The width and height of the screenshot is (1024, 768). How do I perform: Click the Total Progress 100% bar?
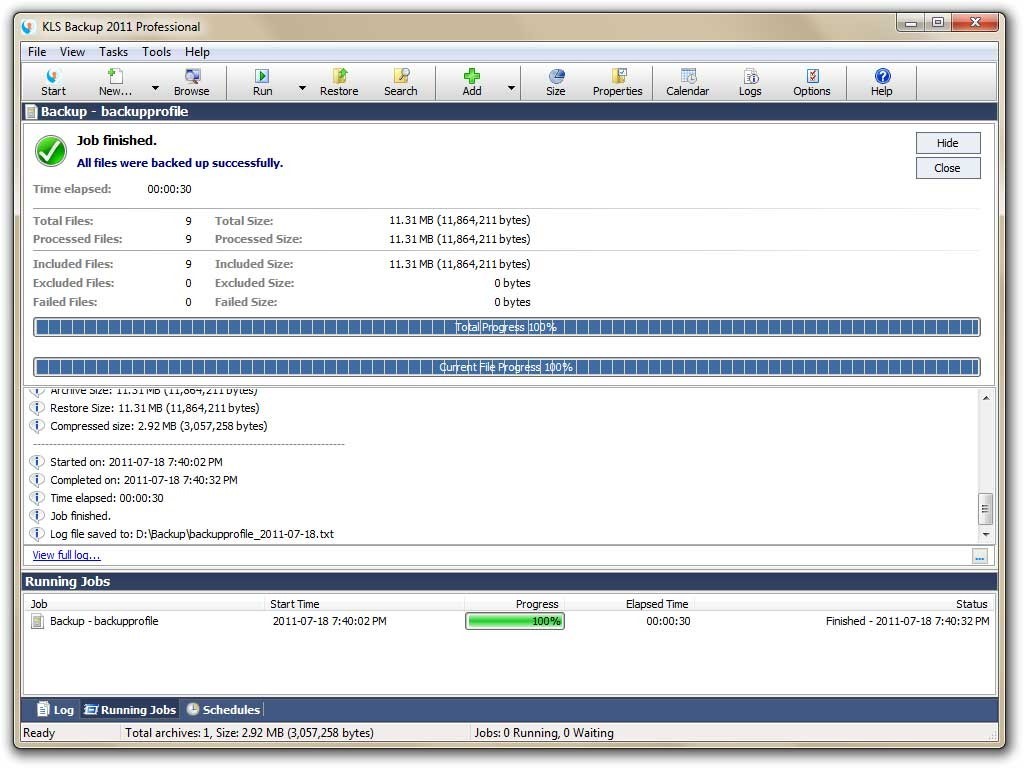(x=507, y=326)
